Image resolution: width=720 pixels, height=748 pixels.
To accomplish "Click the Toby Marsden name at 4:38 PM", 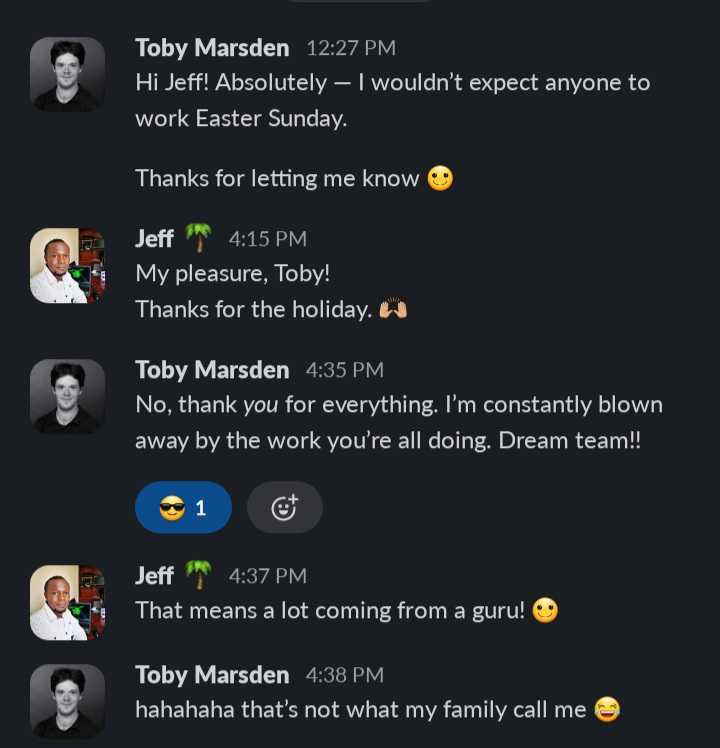I will [x=212, y=675].
